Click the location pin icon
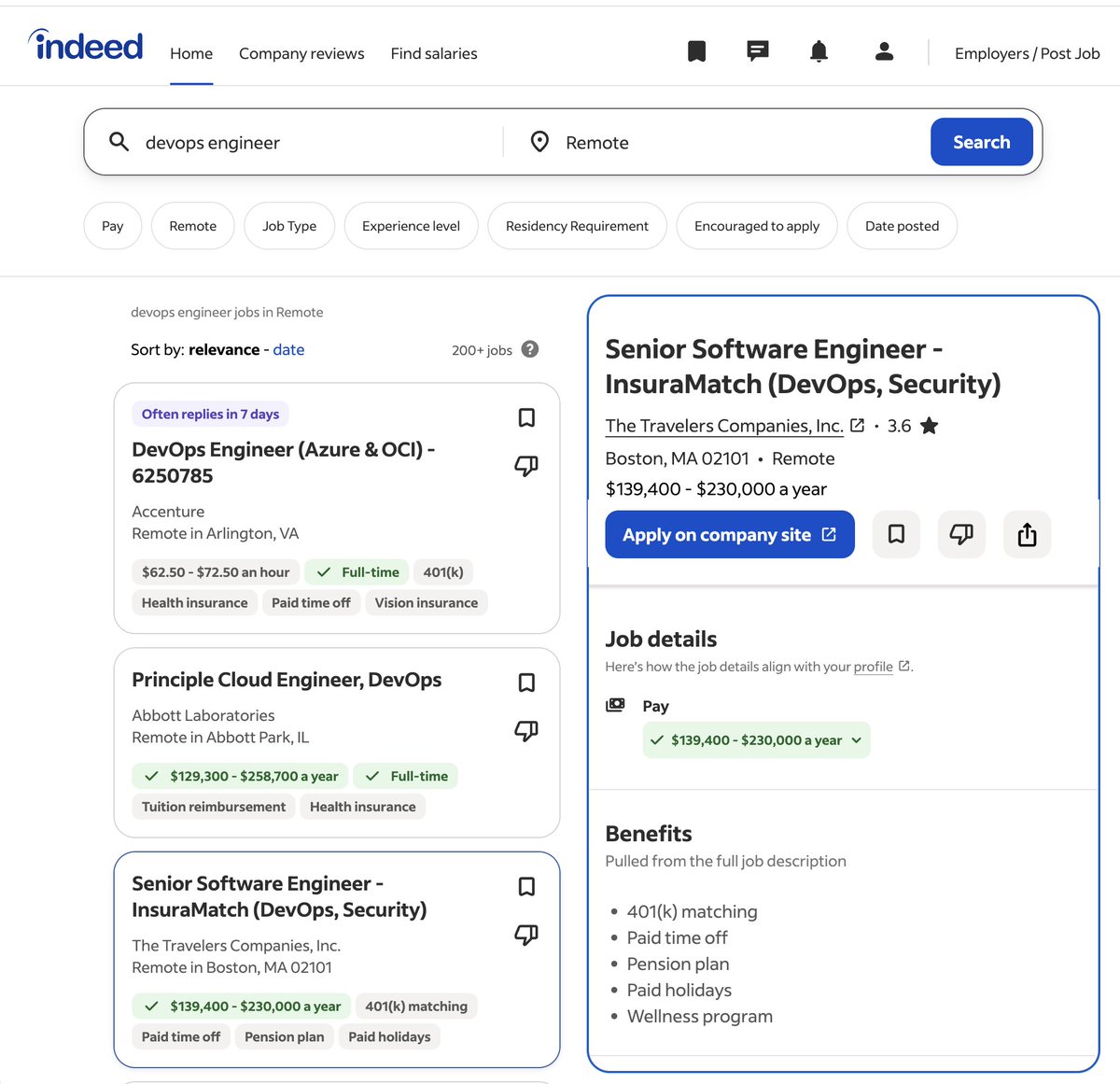 pyautogui.click(x=539, y=142)
